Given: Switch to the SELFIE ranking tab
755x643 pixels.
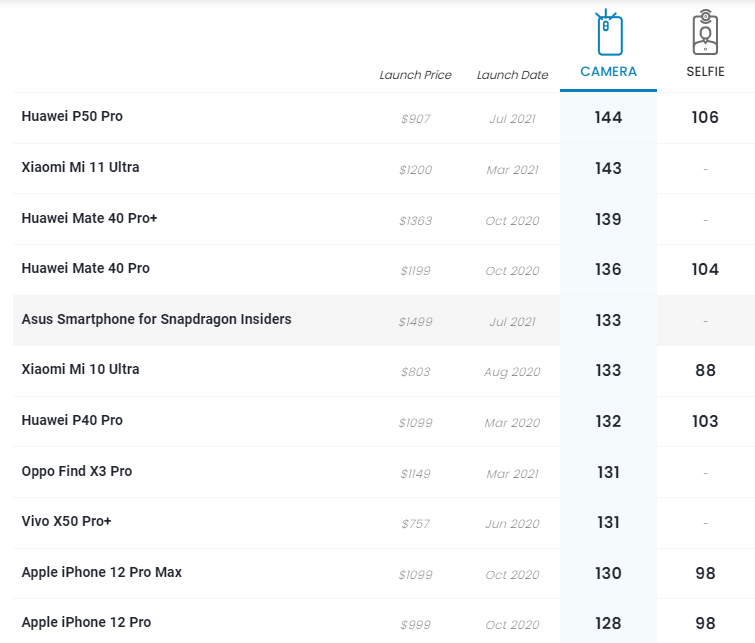Looking at the screenshot, I should point(705,72).
